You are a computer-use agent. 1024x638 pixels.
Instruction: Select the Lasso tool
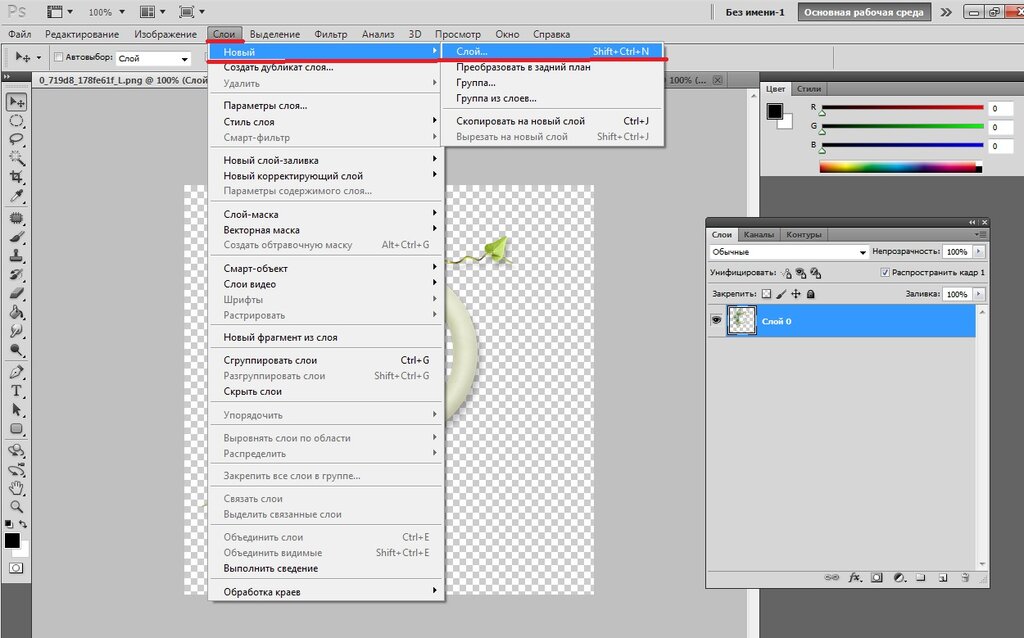point(16,139)
